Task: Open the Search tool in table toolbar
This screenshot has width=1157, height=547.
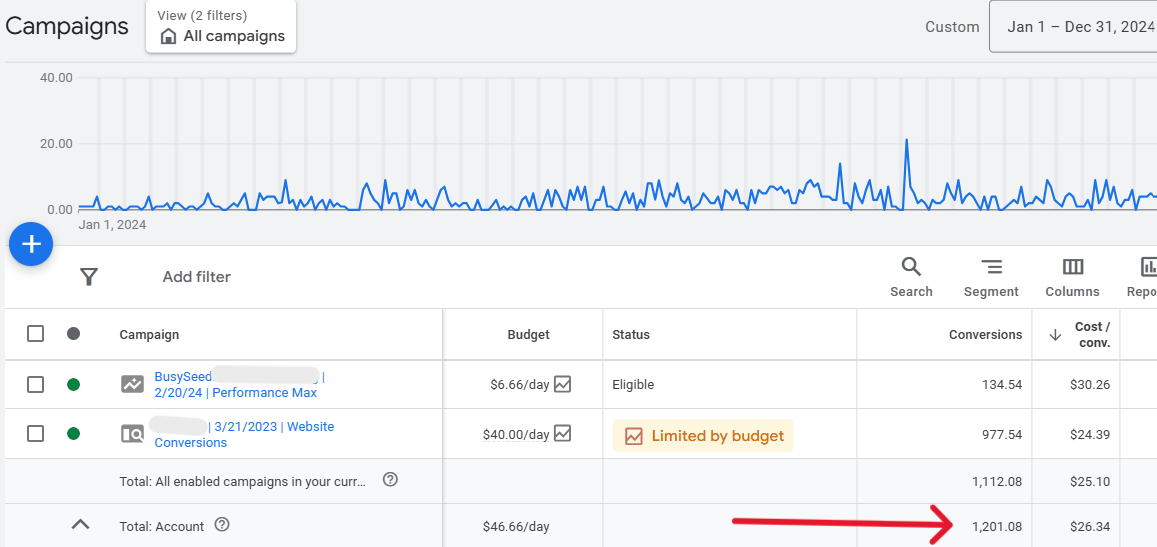Action: 911,277
